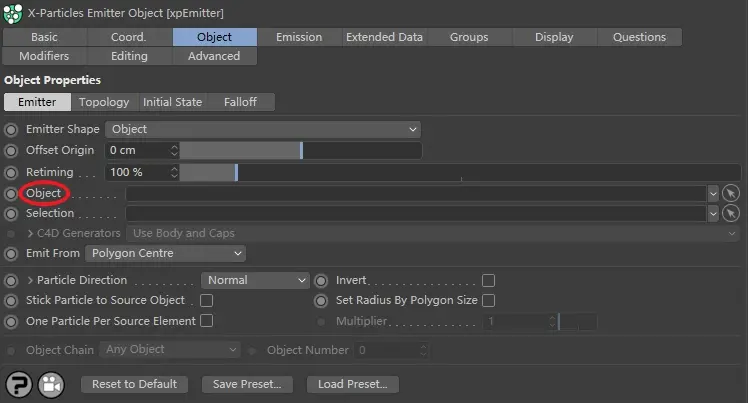Click the Multiplier value field
Viewport: 748px width, 403px height.
point(515,321)
